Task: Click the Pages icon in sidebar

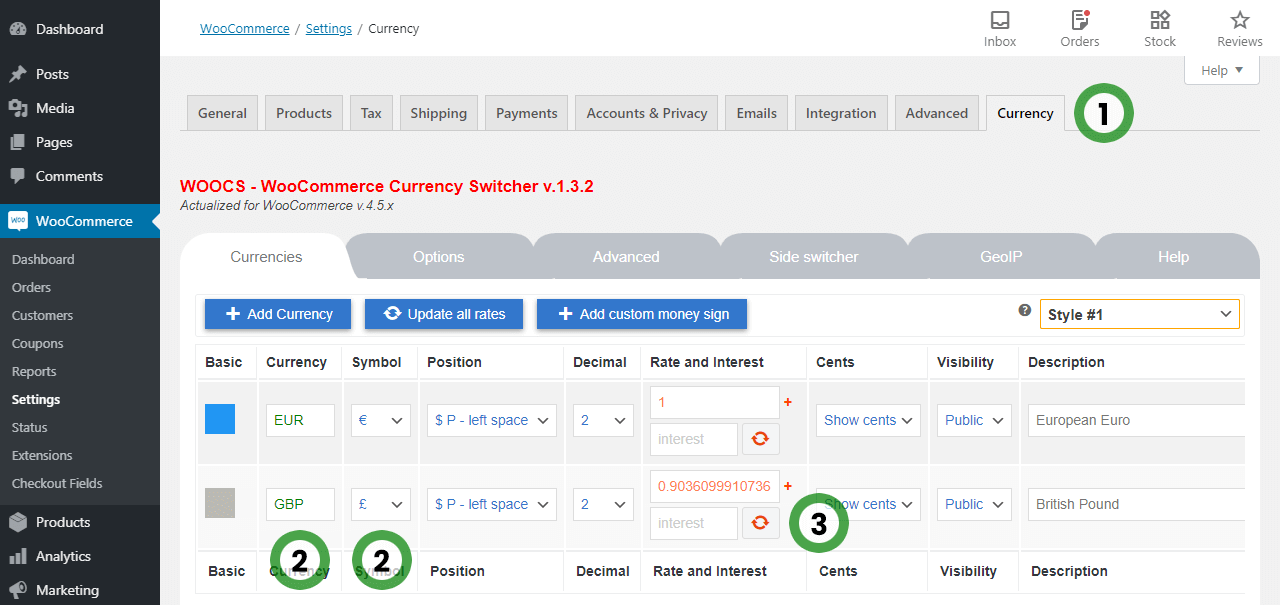Action: (18, 142)
